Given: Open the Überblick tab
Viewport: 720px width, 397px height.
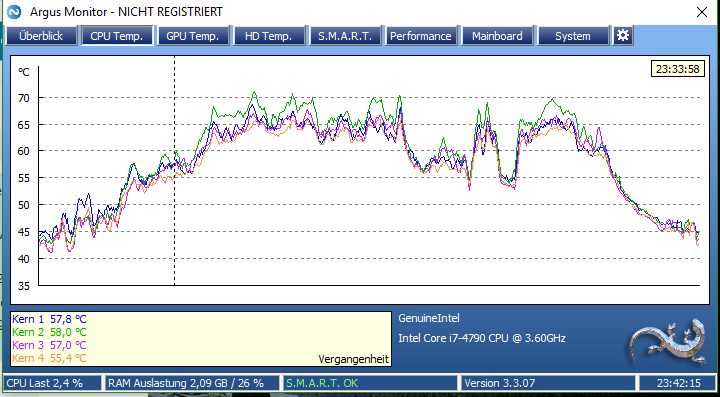Looking at the screenshot, I should click(41, 36).
